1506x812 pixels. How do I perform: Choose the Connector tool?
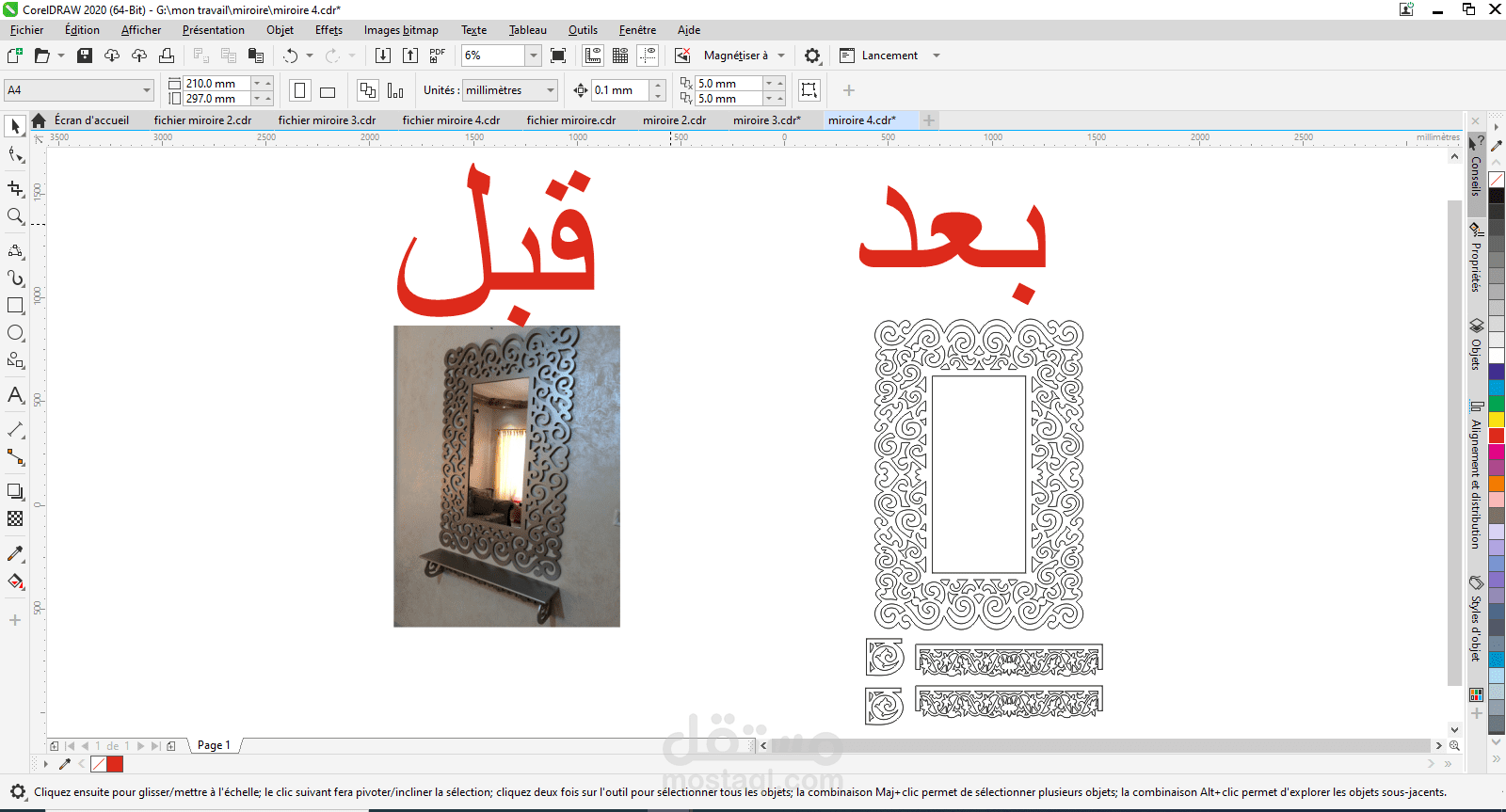15,457
